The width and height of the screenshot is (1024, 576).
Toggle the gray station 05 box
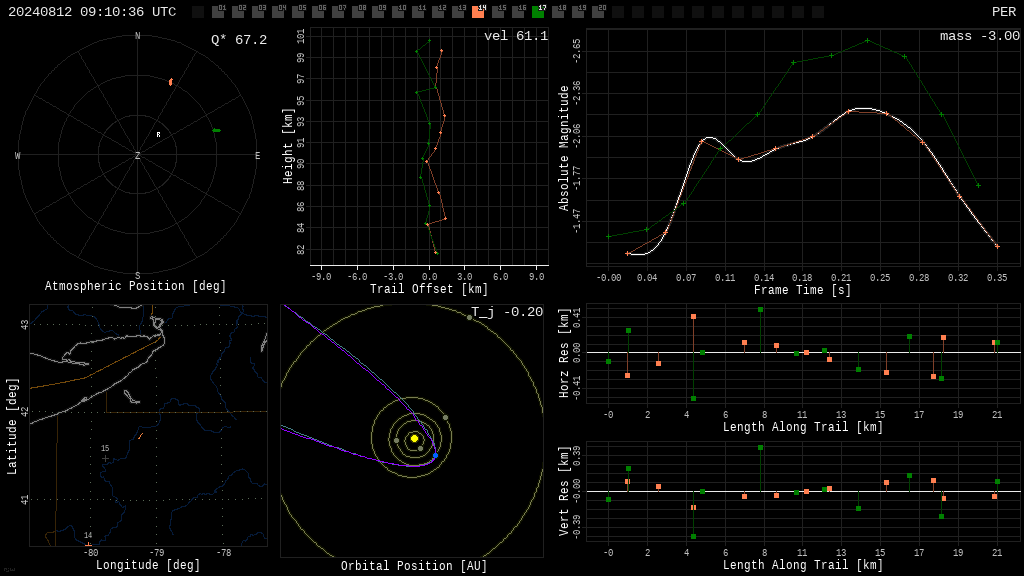click(x=298, y=11)
